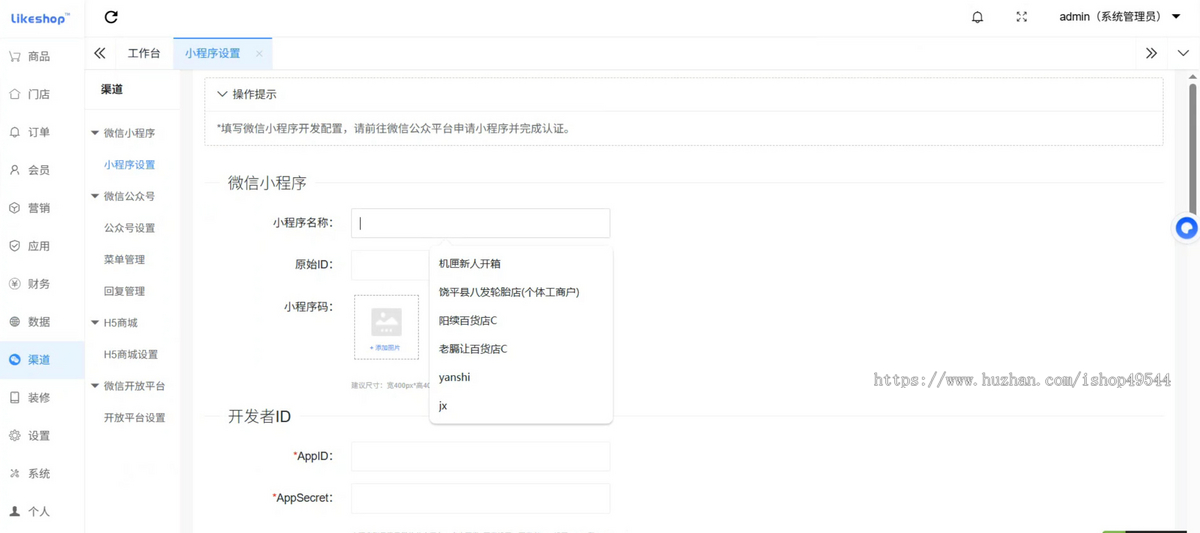Open the notification bell
The width and height of the screenshot is (1200, 533).
click(977, 17)
